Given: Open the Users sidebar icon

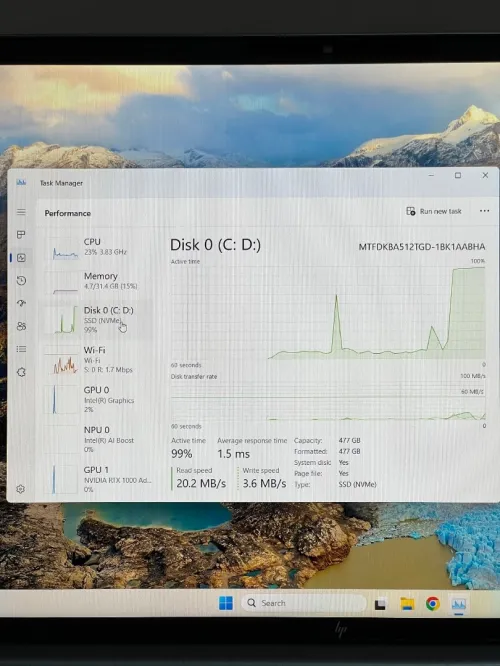Looking at the screenshot, I should (x=21, y=326).
